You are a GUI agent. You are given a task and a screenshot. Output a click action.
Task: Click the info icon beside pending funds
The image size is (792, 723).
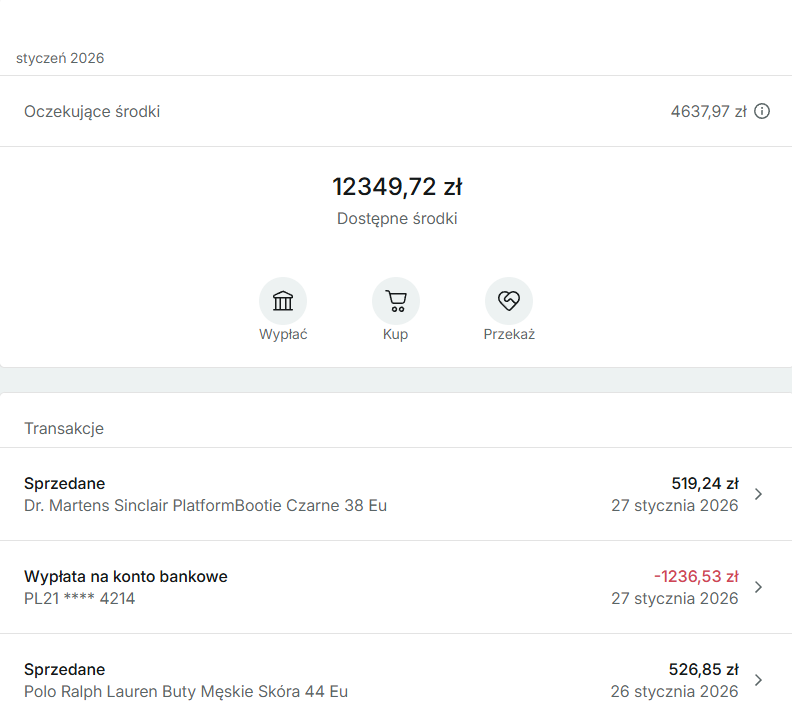[762, 111]
